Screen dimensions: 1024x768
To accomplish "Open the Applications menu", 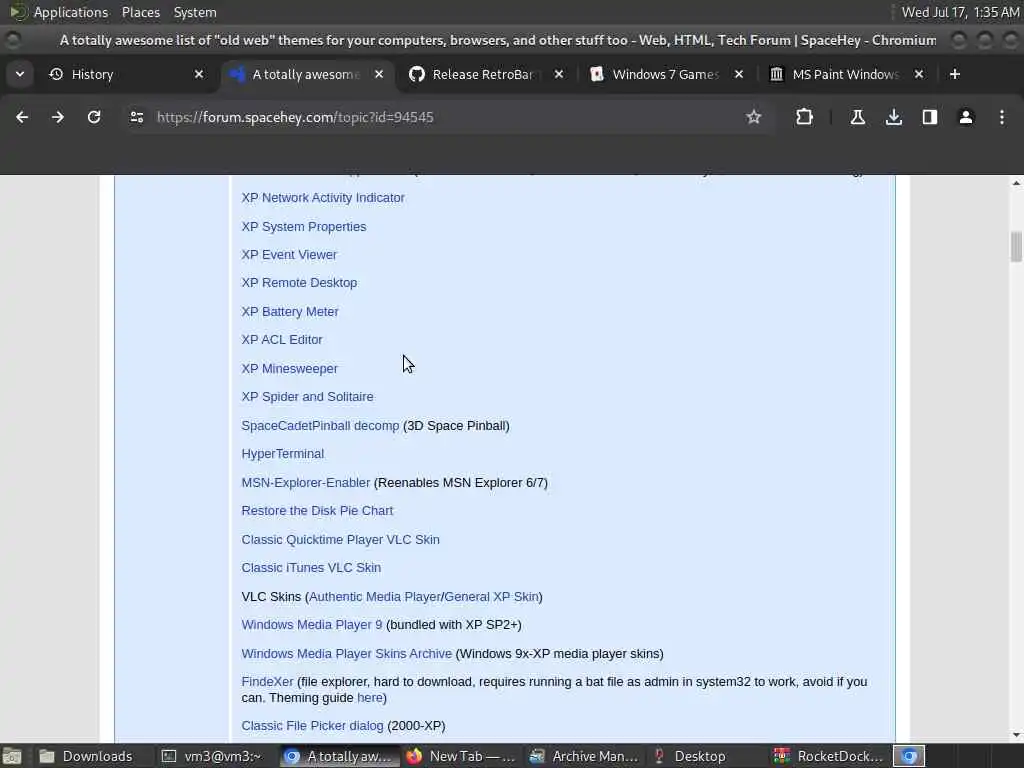I will pos(71,12).
